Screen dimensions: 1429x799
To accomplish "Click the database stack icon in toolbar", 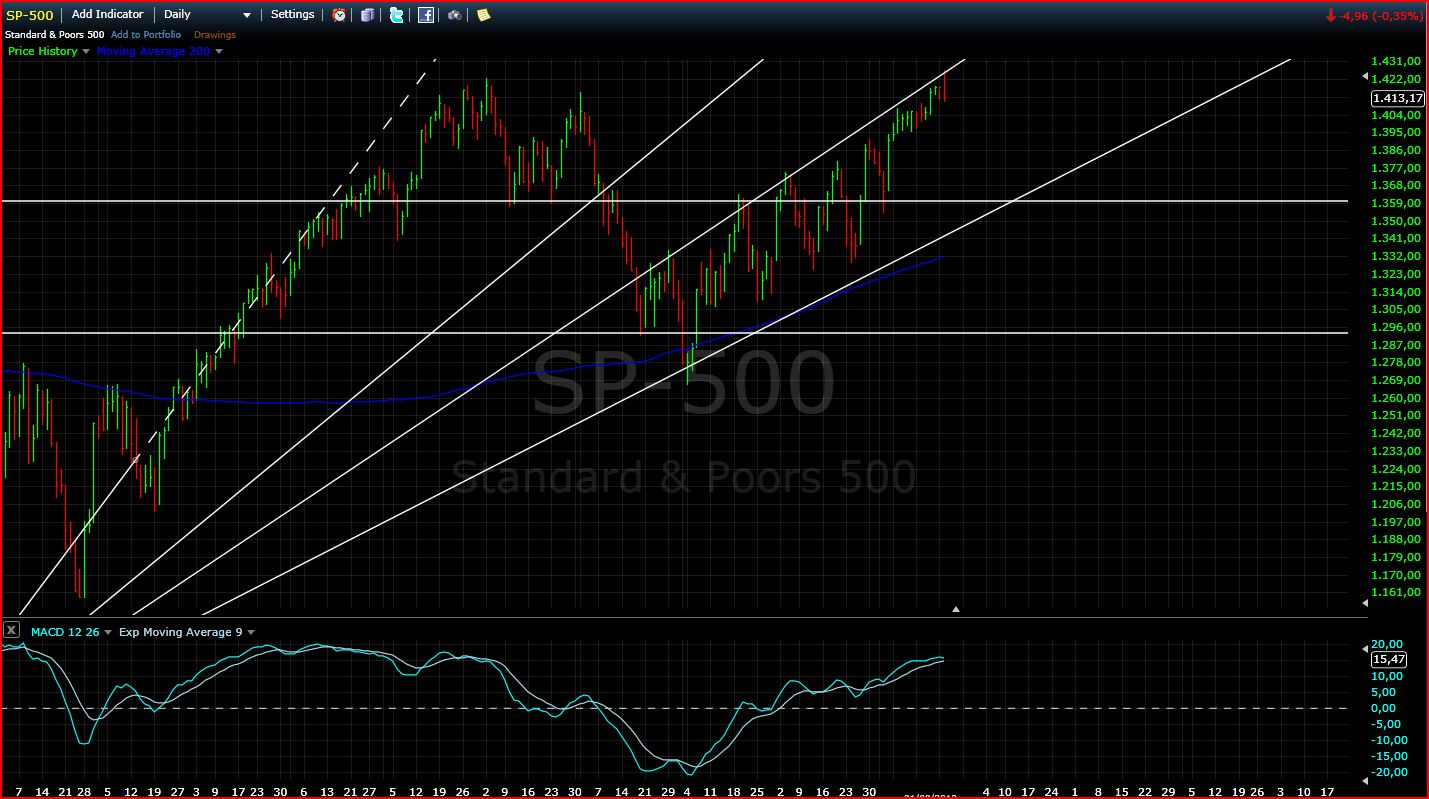I will [x=368, y=15].
